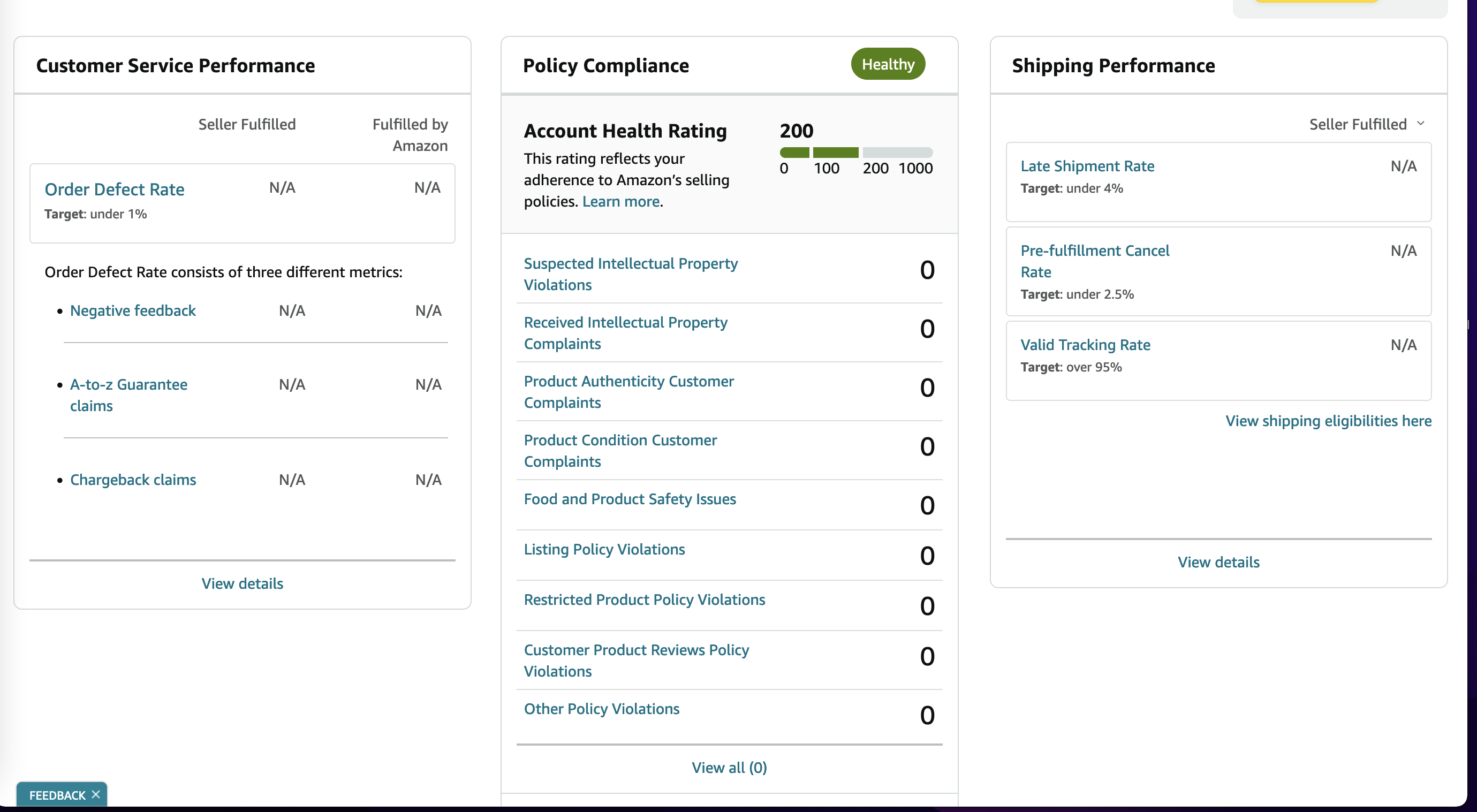Open Valid Tracking Rate metric
This screenshot has height=812, width=1477.
click(1085, 345)
